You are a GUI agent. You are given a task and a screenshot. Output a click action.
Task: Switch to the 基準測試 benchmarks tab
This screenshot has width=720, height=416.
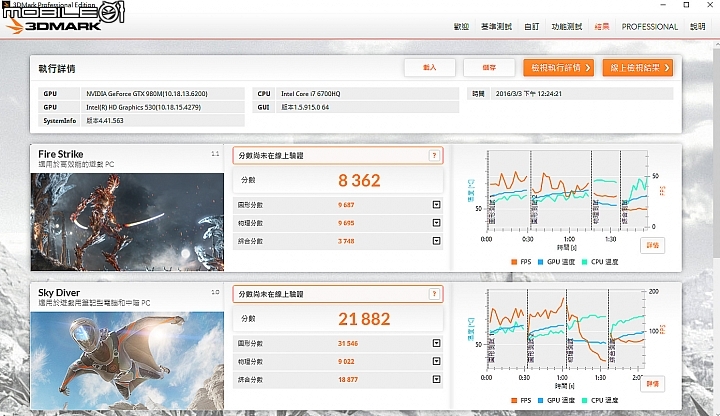pyautogui.click(x=496, y=27)
